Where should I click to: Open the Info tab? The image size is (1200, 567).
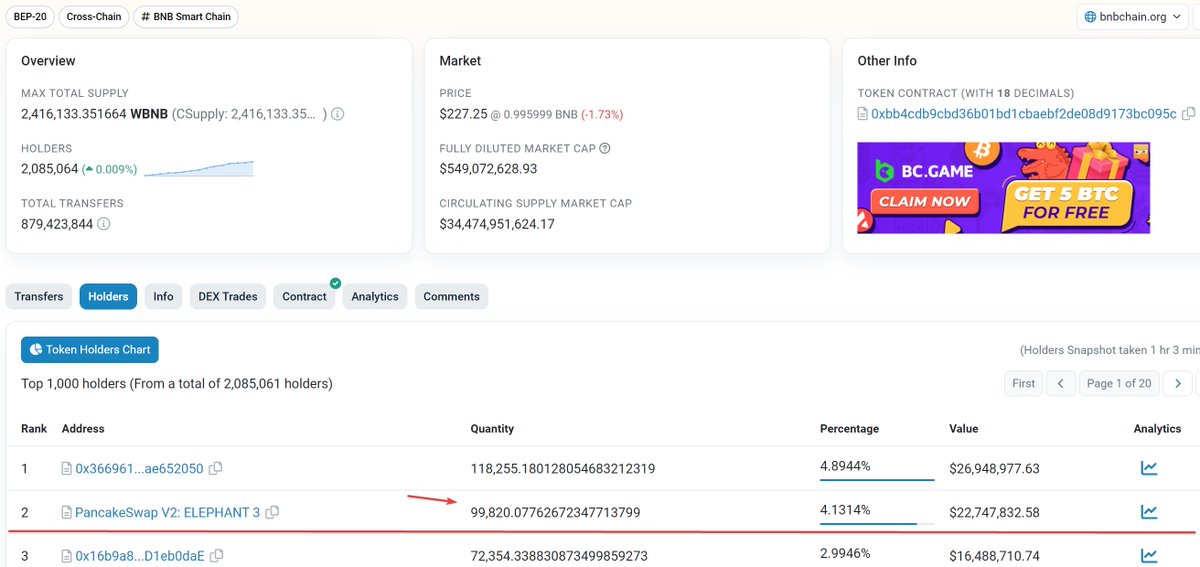pyautogui.click(x=163, y=296)
